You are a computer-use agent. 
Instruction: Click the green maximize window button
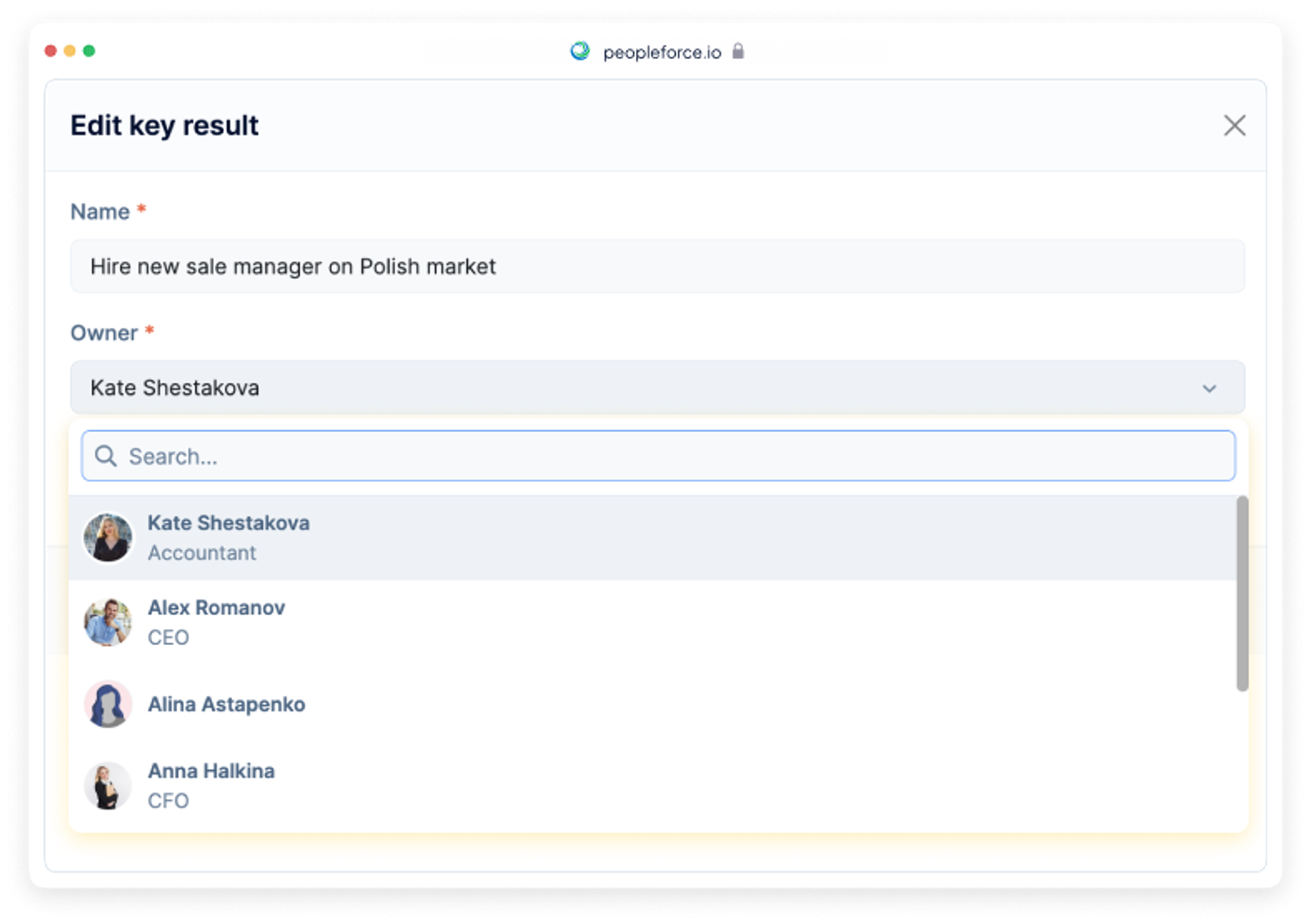coord(89,51)
